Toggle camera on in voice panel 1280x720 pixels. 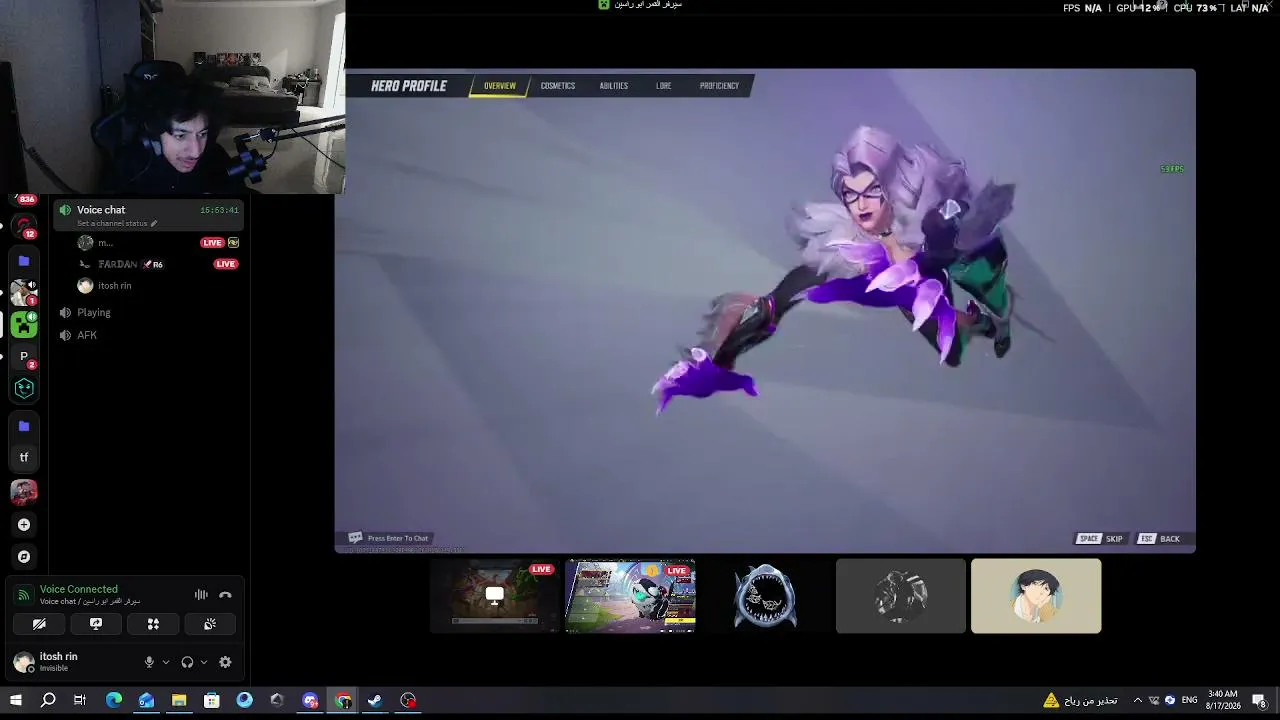pos(39,624)
